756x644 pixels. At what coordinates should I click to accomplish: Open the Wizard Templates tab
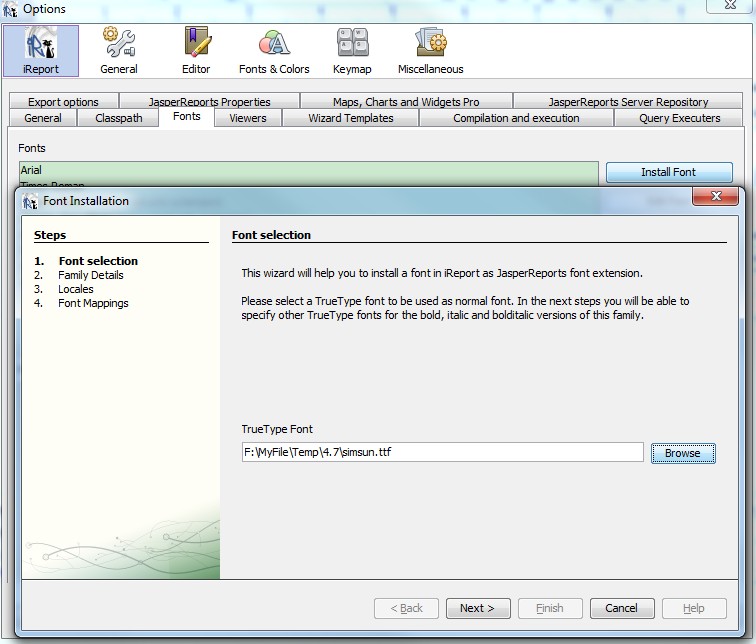pyautogui.click(x=351, y=118)
